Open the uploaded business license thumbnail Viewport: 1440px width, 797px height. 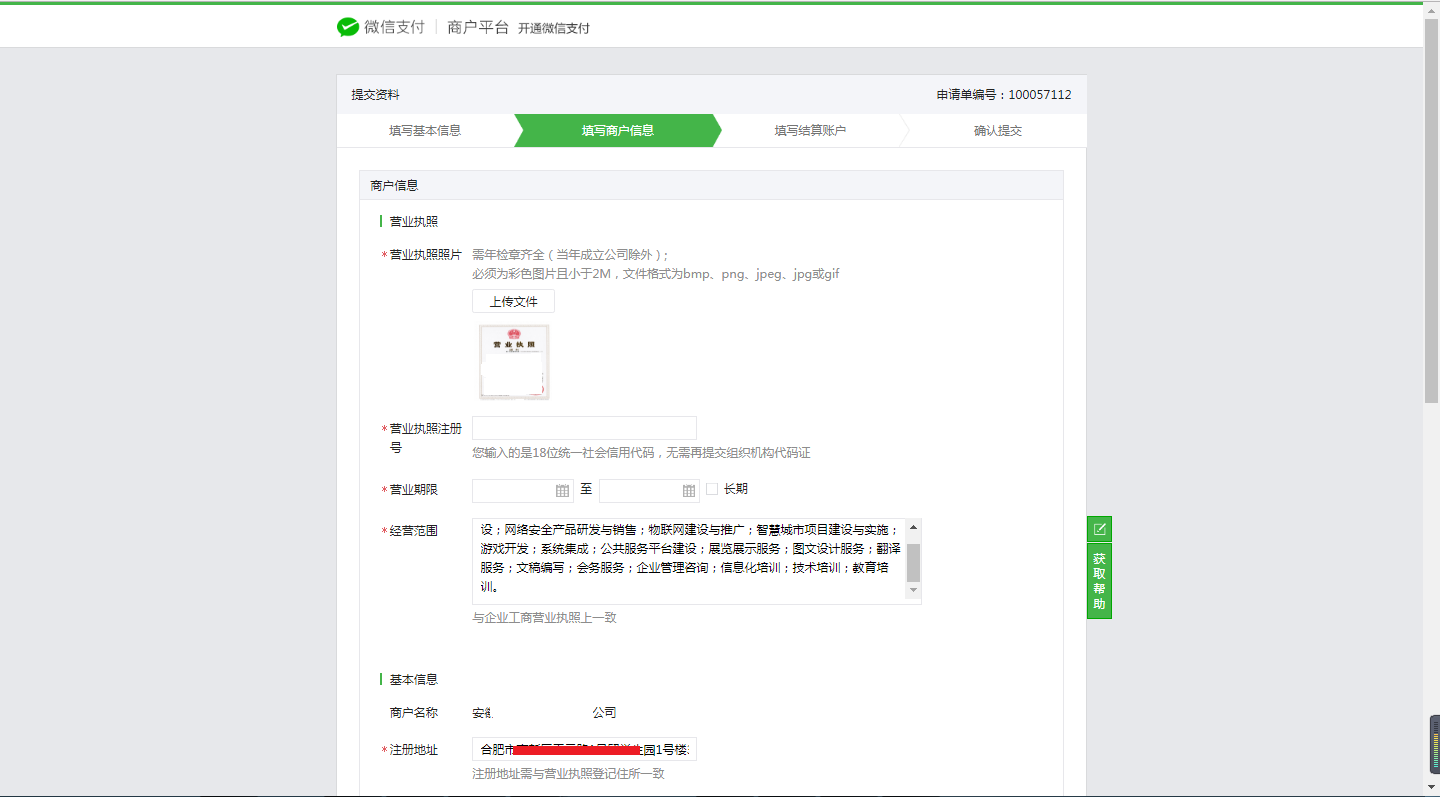(x=513, y=362)
